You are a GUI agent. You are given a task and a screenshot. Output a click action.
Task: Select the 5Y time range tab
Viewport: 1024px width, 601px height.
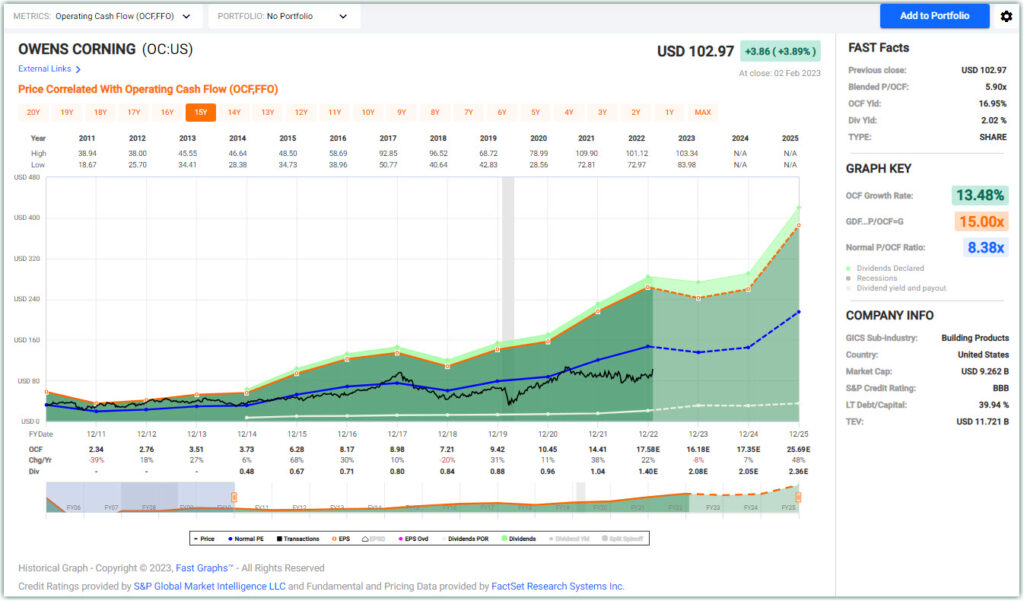[536, 112]
